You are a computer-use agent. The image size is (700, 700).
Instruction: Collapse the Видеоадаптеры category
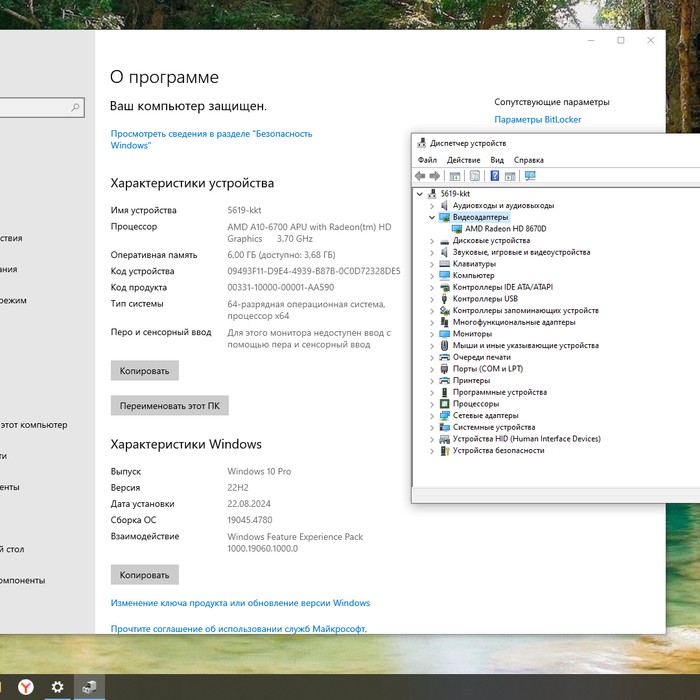pos(432,217)
